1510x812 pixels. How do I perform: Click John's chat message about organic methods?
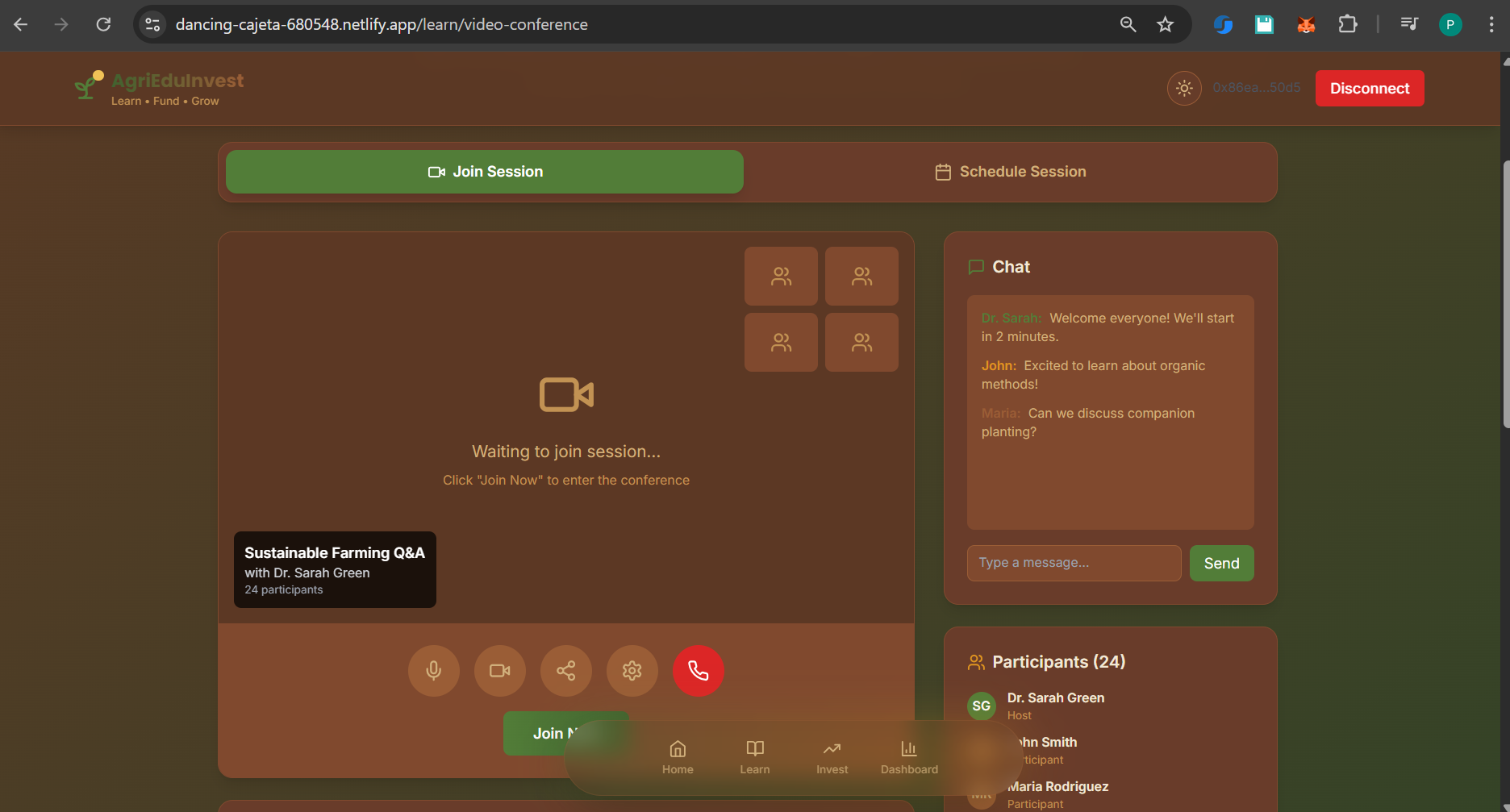pos(1110,375)
